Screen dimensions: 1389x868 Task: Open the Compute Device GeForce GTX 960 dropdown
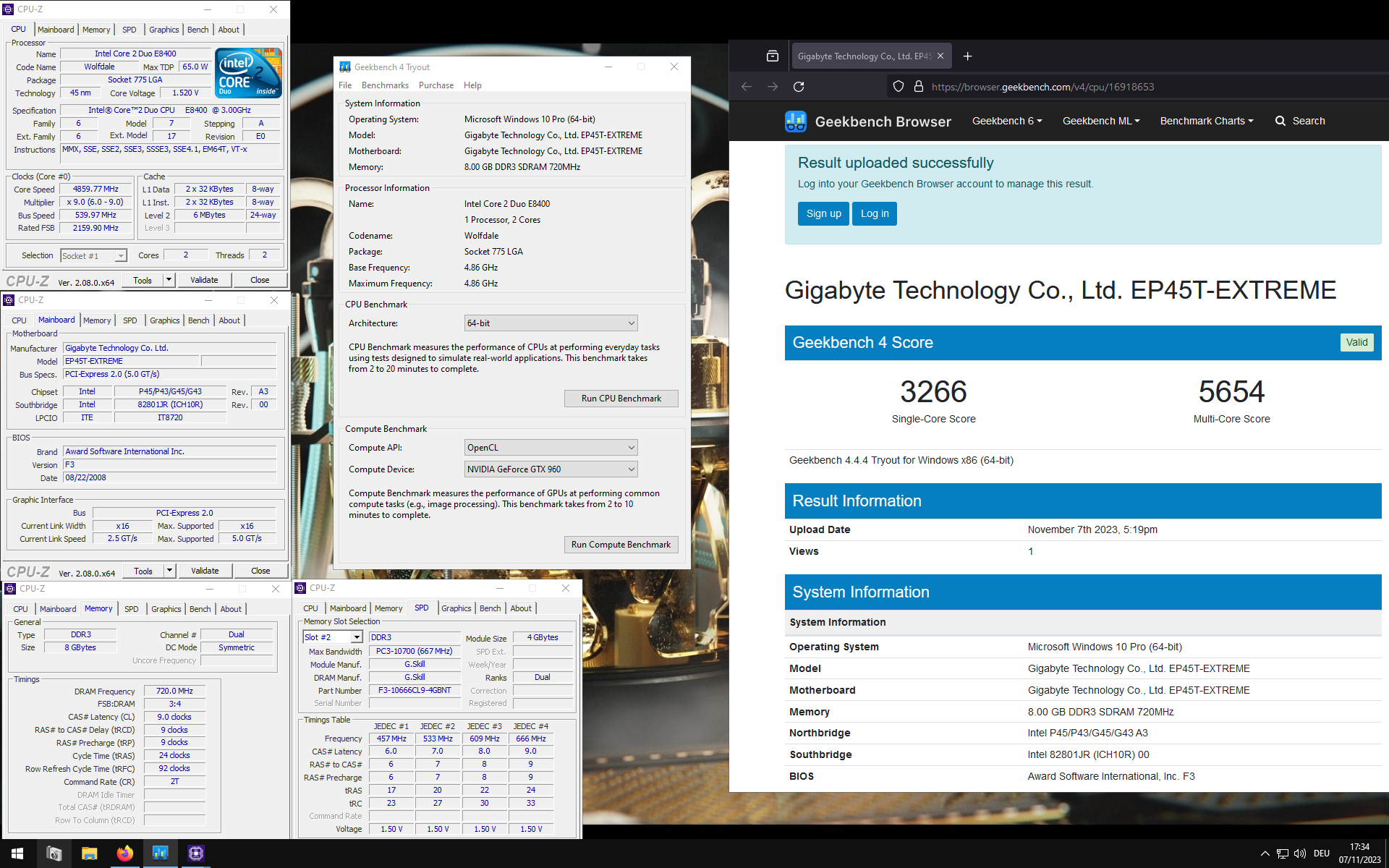coord(551,469)
